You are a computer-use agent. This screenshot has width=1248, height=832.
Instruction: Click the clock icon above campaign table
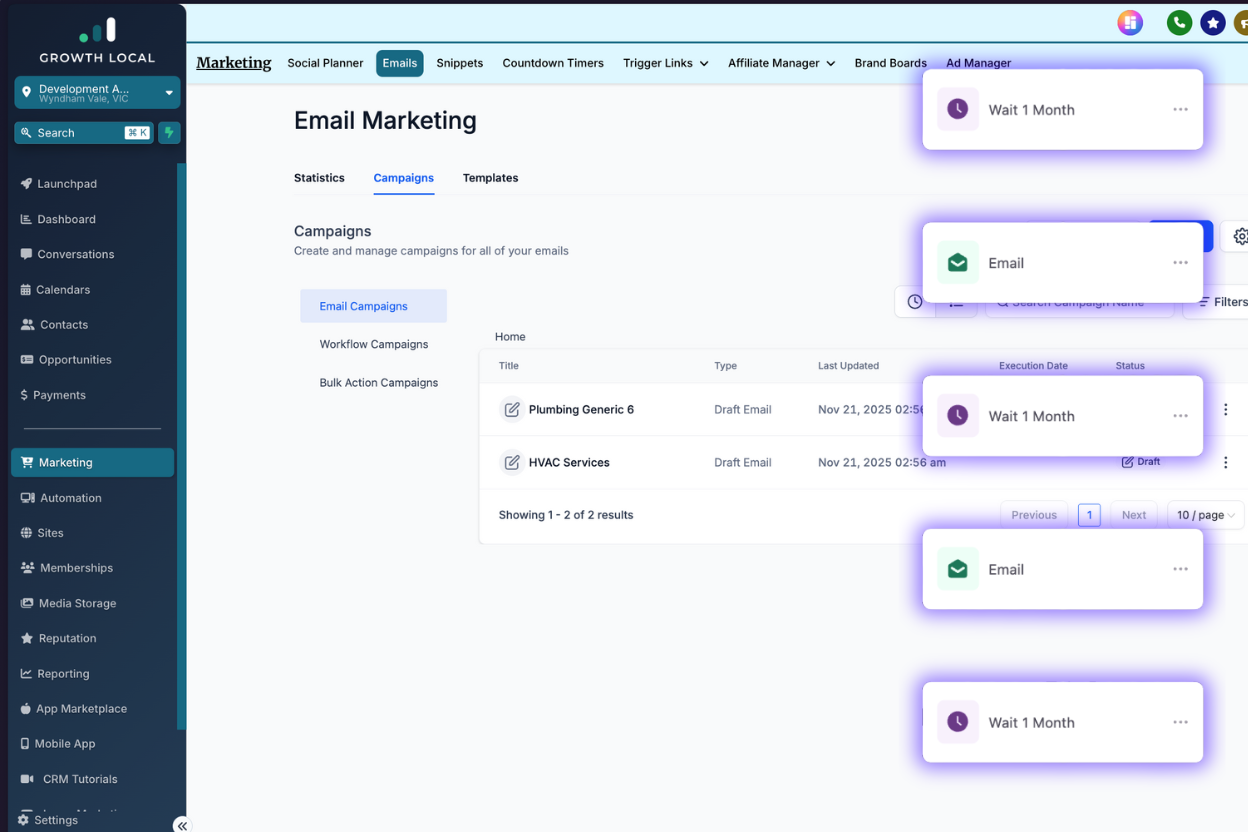point(915,302)
